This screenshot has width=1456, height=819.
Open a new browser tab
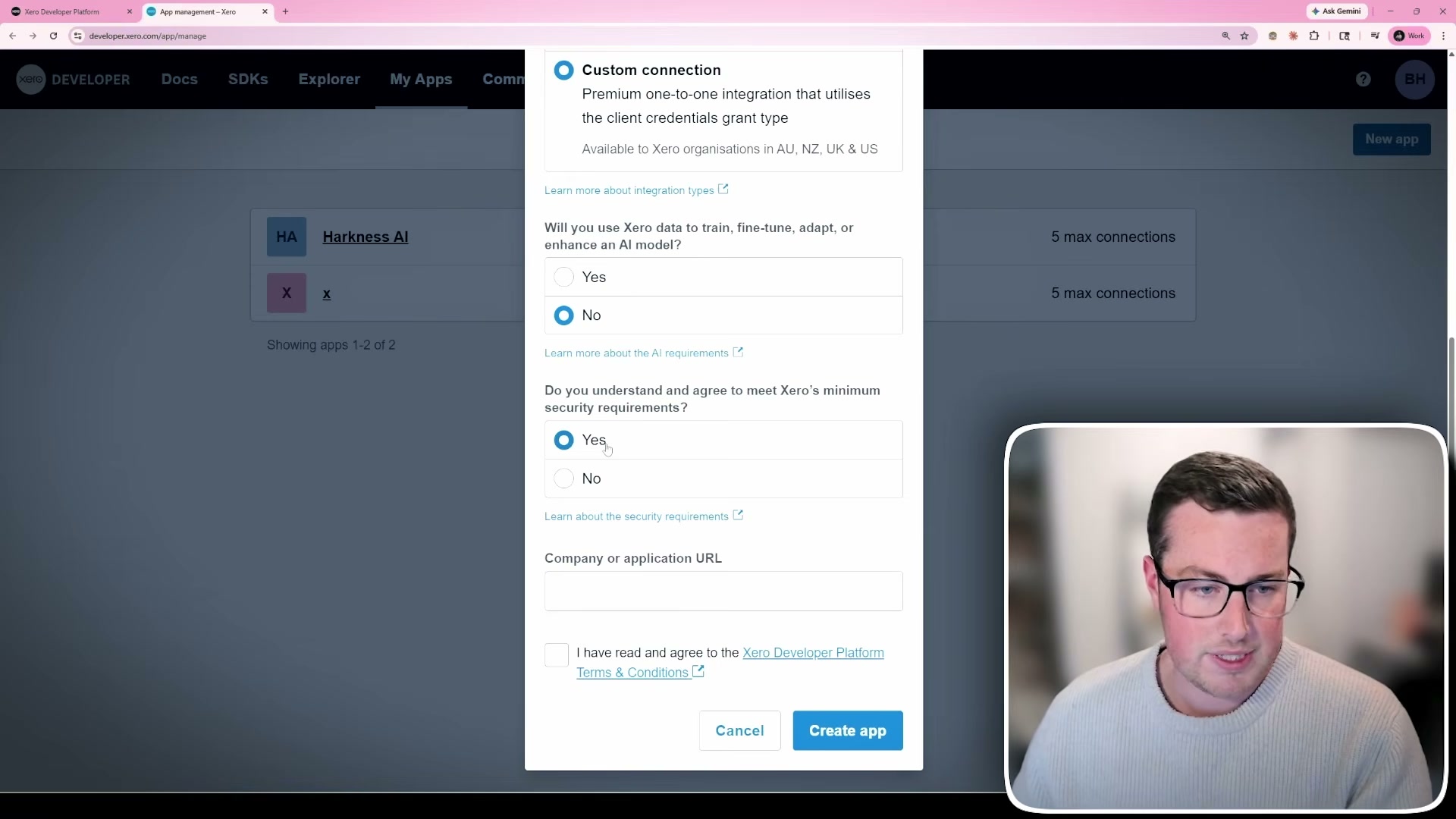(286, 11)
